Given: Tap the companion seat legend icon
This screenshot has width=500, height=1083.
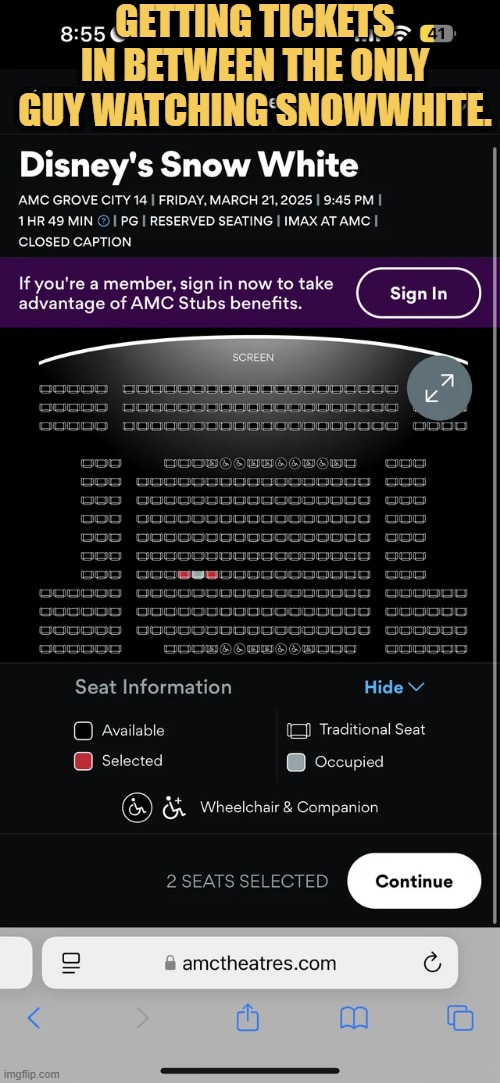Looking at the screenshot, I should point(174,807).
